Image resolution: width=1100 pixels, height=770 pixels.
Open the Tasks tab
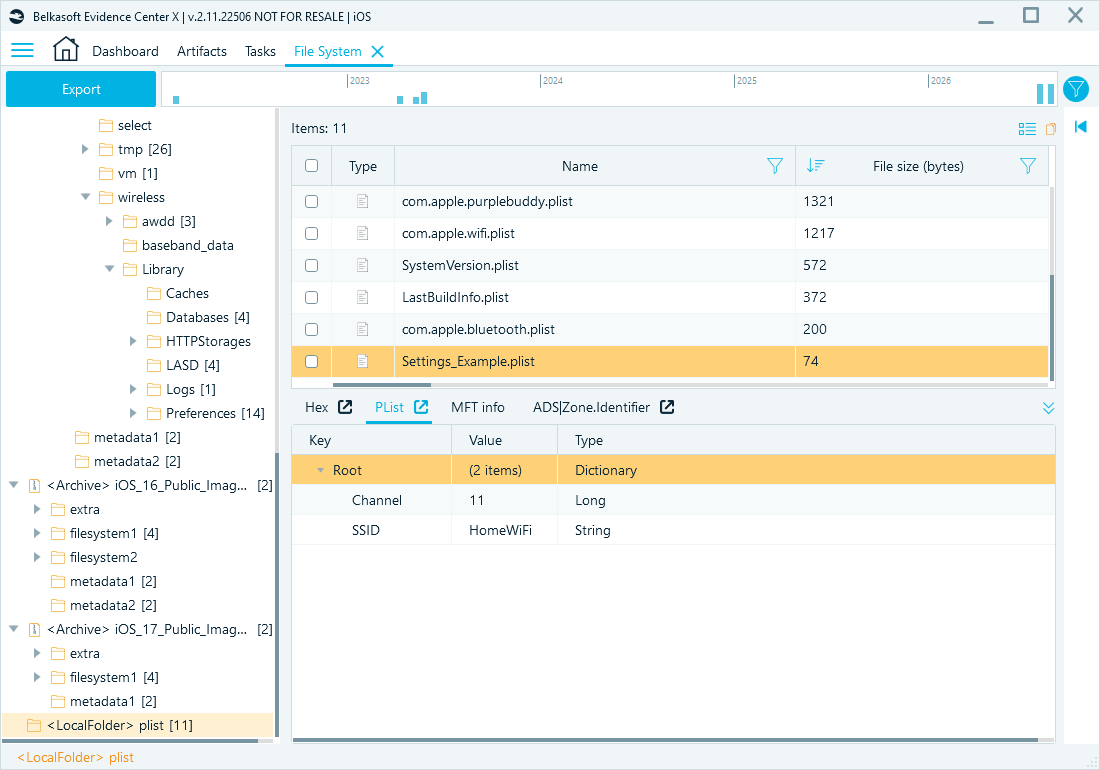(x=260, y=51)
